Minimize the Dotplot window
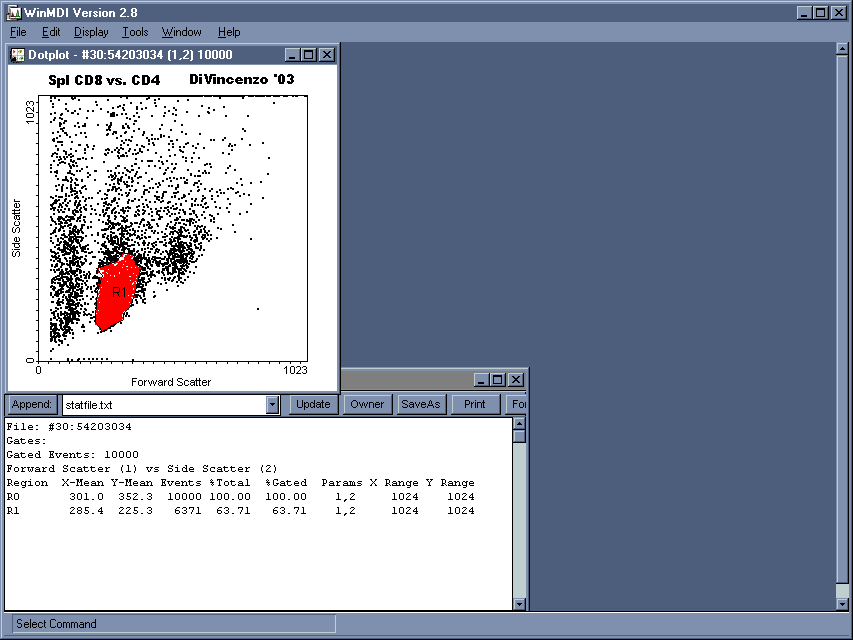Screen dimensions: 853x640 click(292, 55)
